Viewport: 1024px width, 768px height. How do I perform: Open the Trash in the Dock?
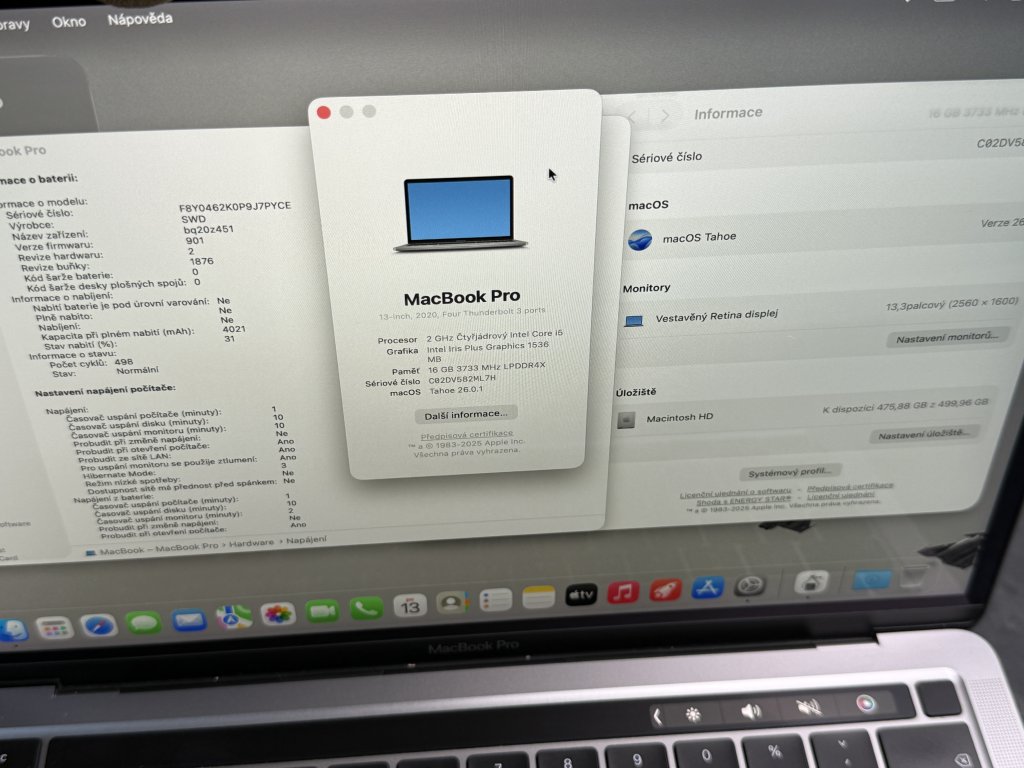pyautogui.click(x=914, y=575)
